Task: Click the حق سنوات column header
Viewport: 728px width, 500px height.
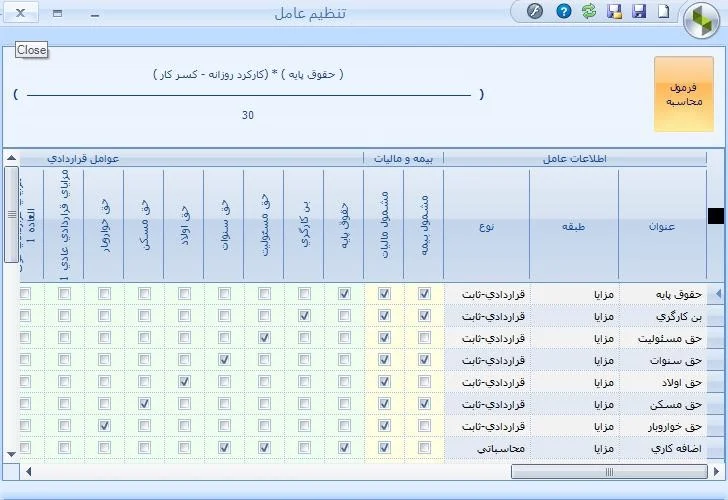Action: pos(224,224)
